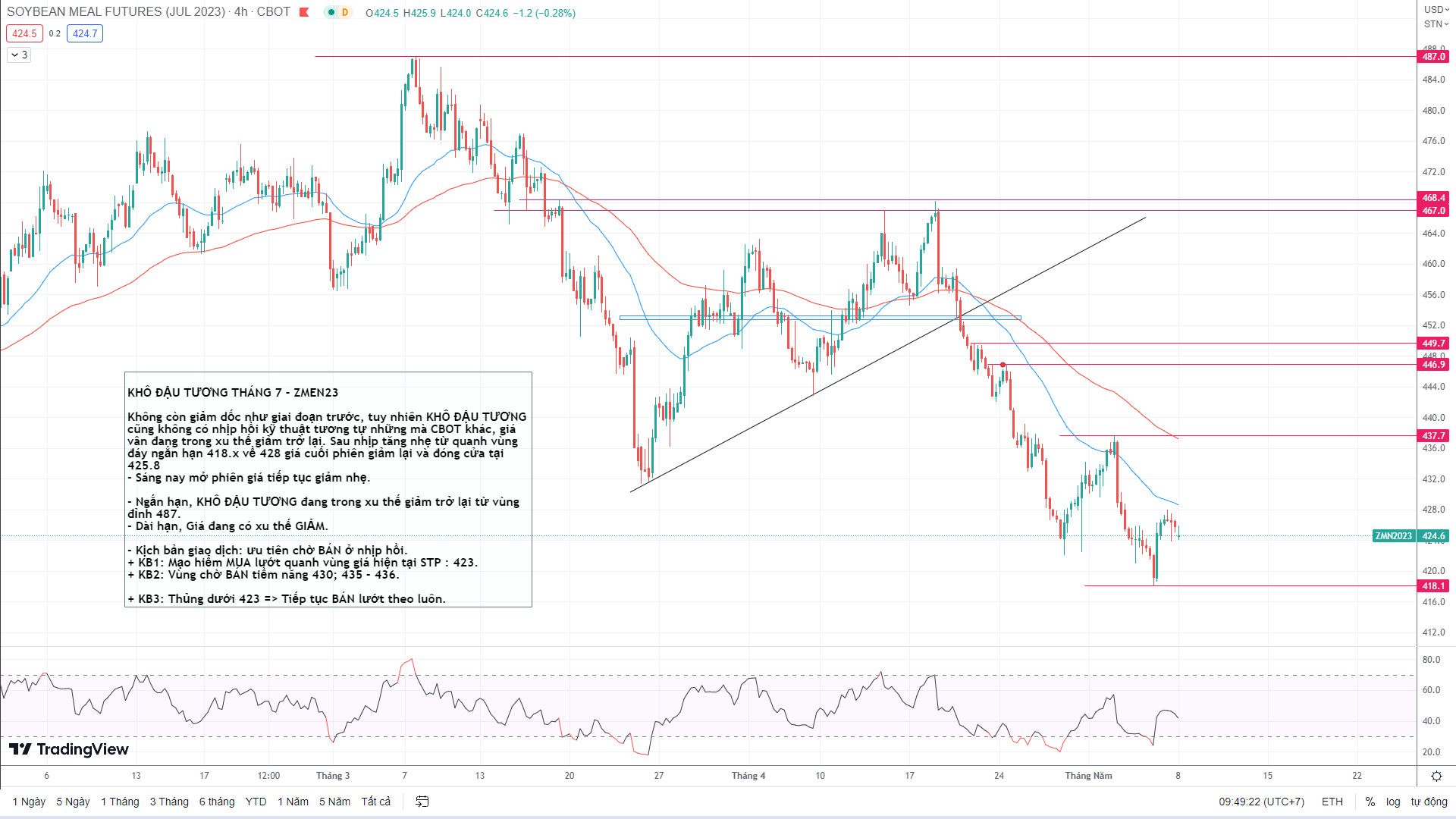Click the sell price 424.5 button
The width and height of the screenshot is (1456, 819).
[24, 33]
